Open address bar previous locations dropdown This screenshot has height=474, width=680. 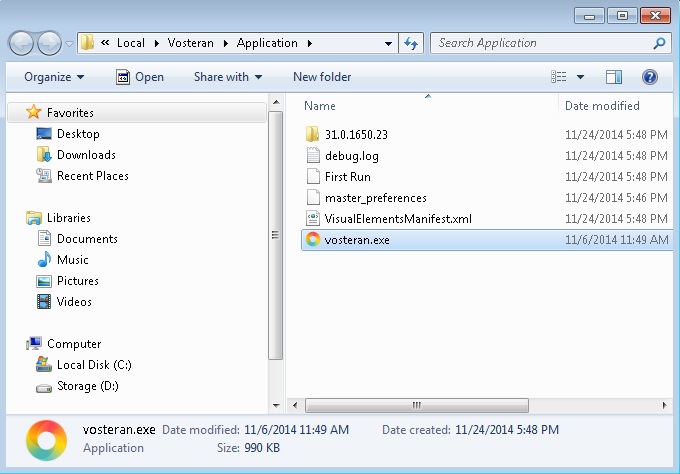tap(388, 43)
